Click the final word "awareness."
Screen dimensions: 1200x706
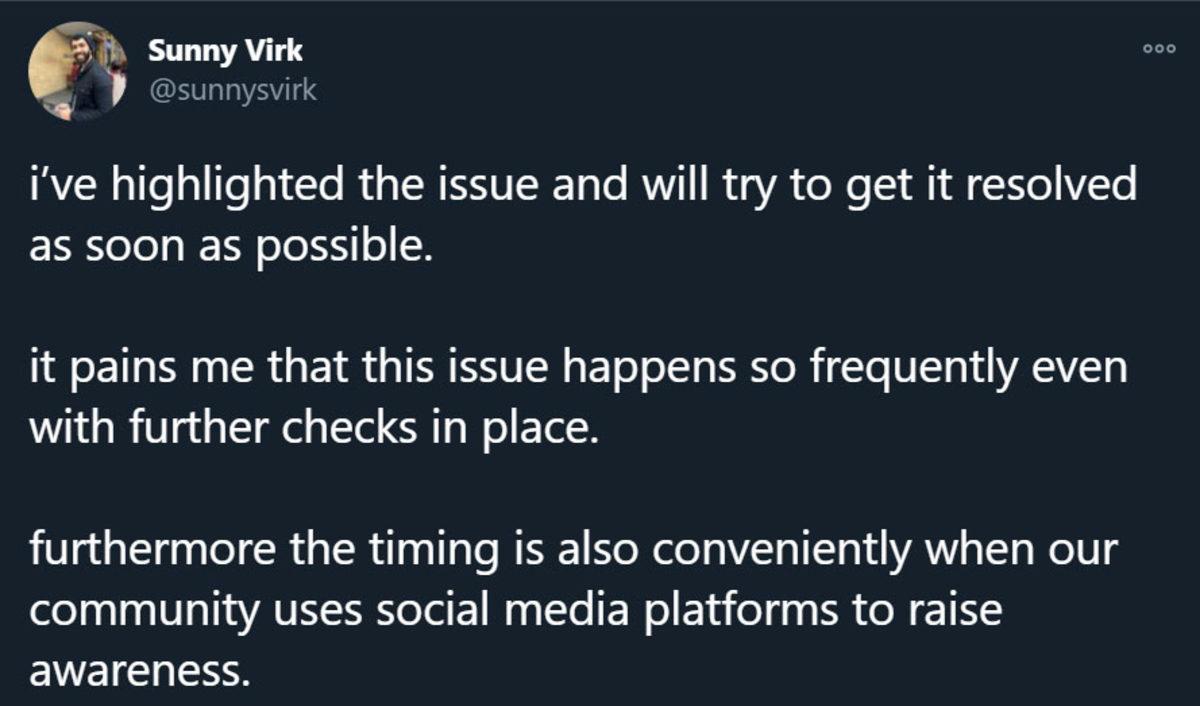(137, 667)
